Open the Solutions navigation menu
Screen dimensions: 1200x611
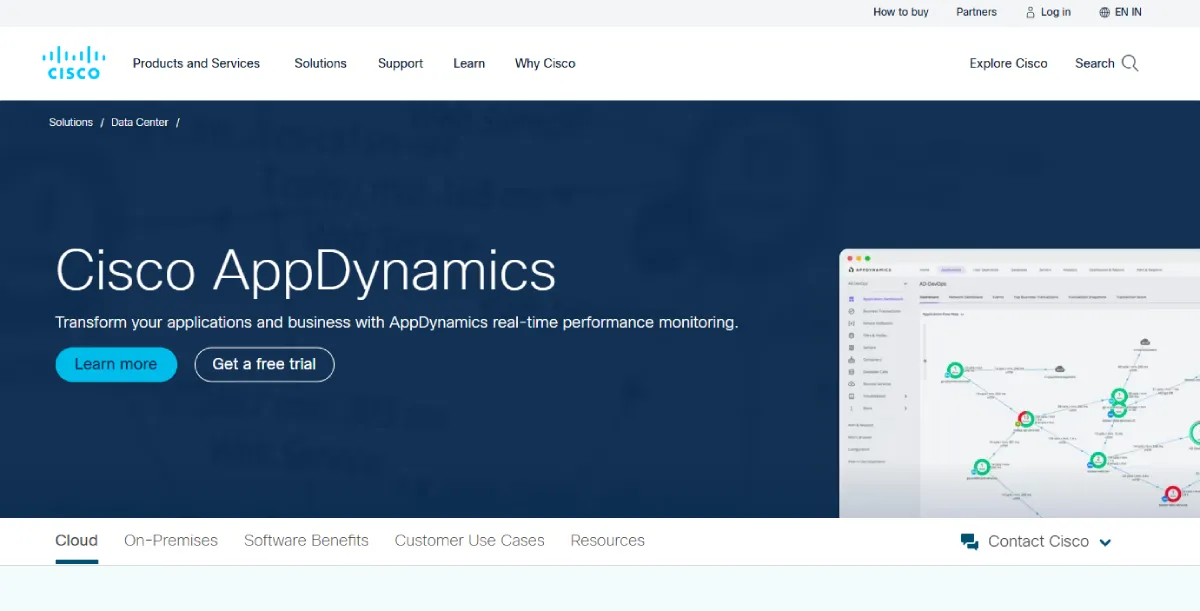320,63
